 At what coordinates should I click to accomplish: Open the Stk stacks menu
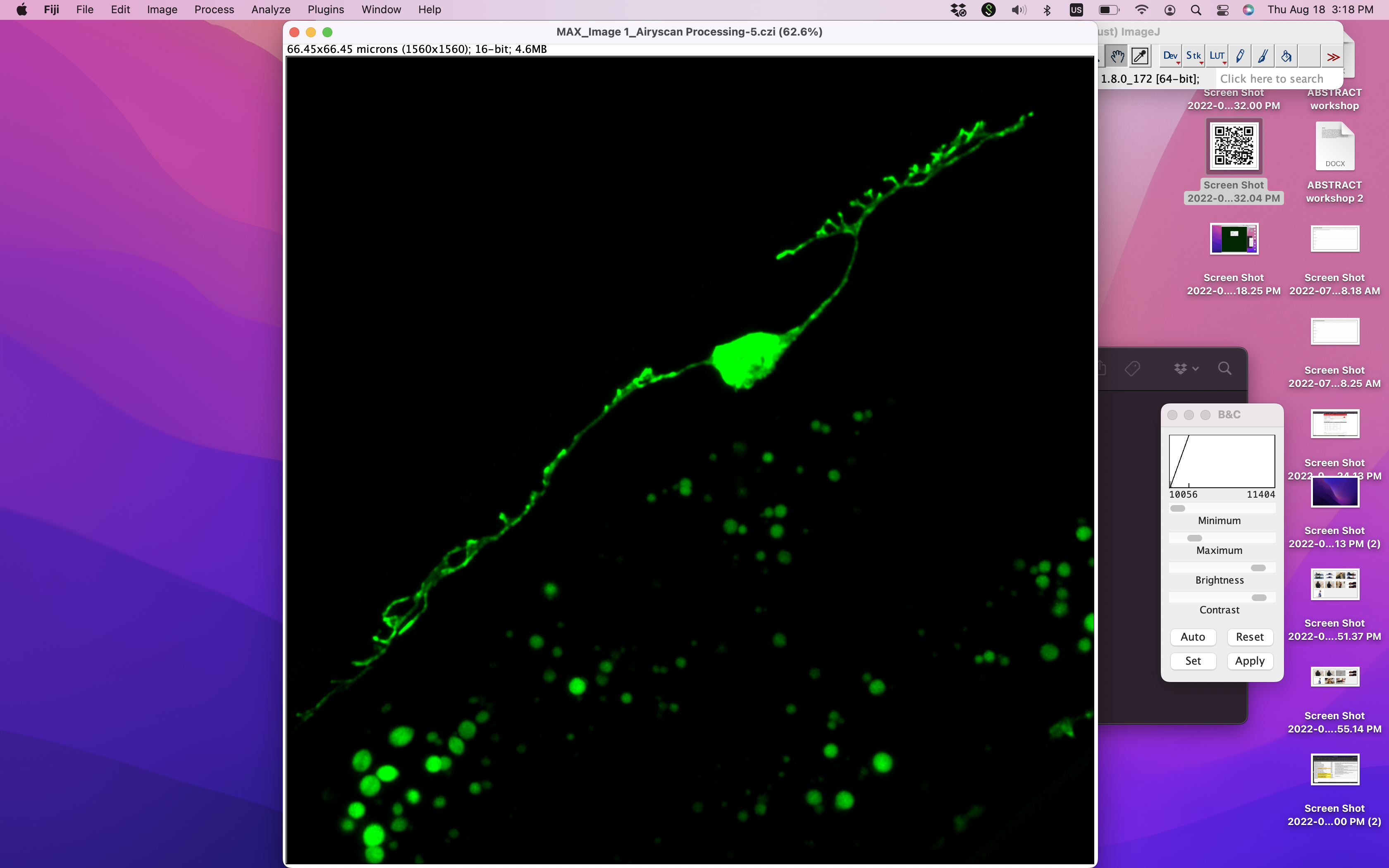coord(1194,56)
